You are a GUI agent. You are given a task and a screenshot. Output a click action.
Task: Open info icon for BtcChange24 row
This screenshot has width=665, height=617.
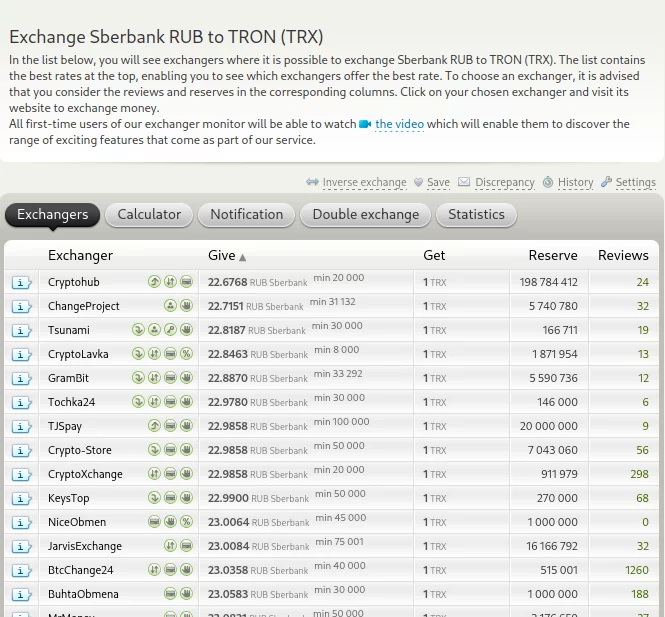pos(21,571)
